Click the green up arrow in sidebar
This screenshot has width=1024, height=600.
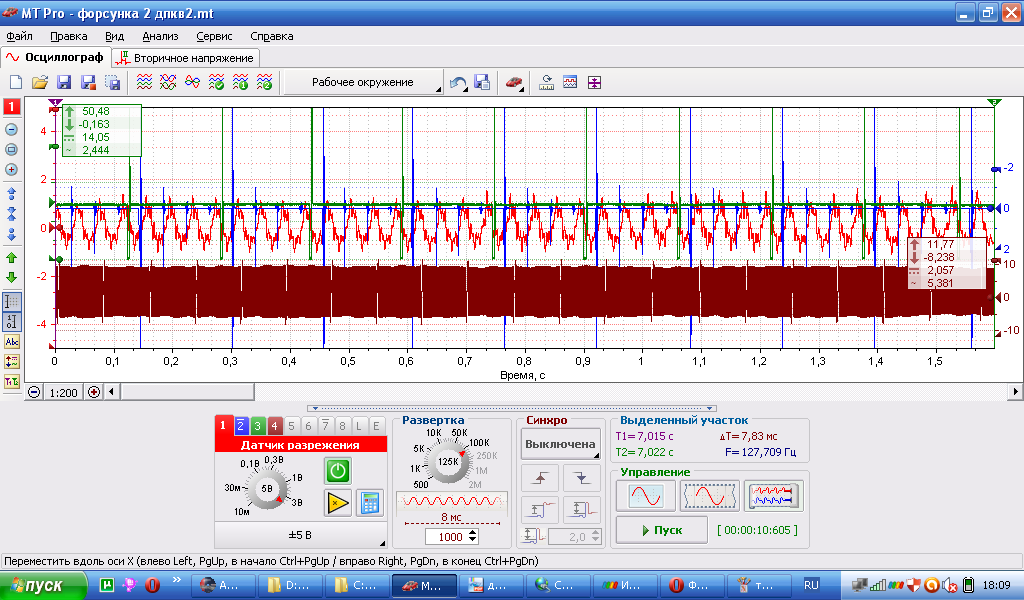pyautogui.click(x=11, y=258)
